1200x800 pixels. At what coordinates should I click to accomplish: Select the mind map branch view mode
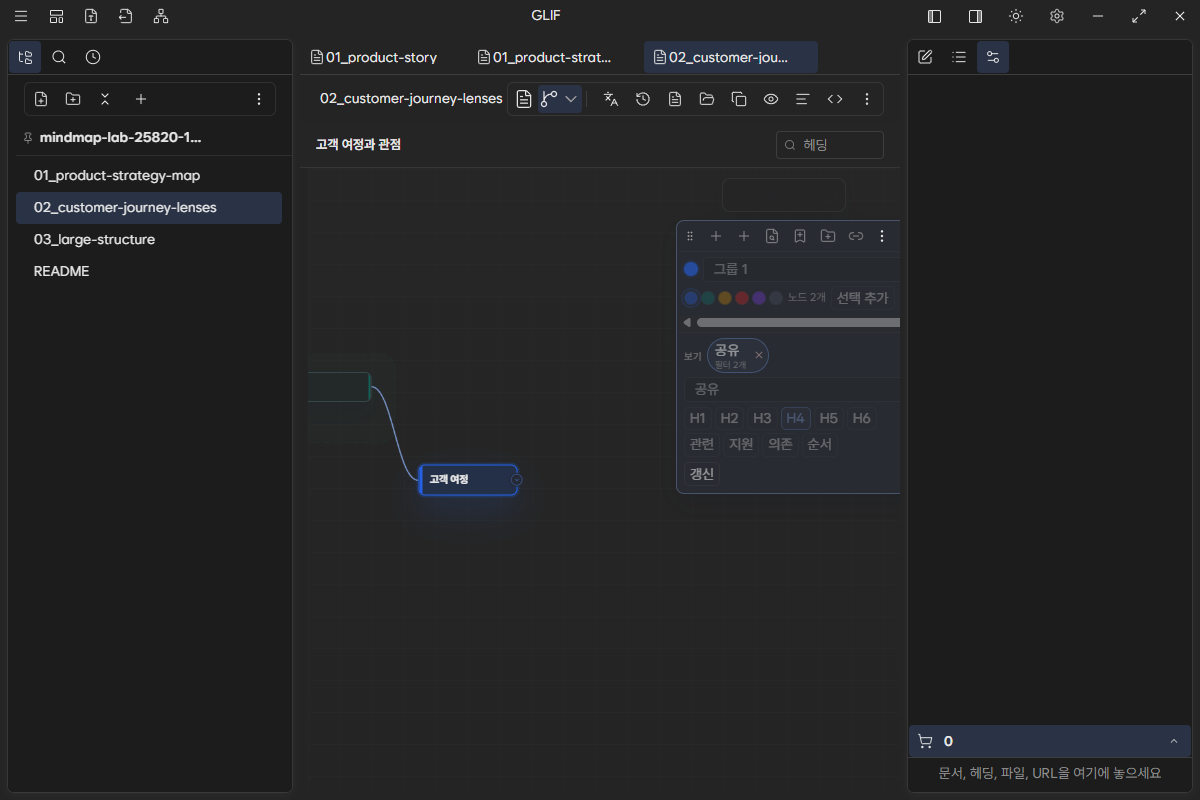click(549, 99)
